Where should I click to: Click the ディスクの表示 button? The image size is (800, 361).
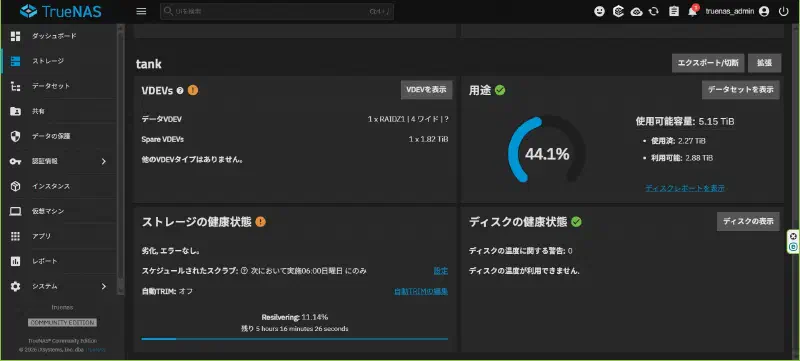(x=748, y=221)
